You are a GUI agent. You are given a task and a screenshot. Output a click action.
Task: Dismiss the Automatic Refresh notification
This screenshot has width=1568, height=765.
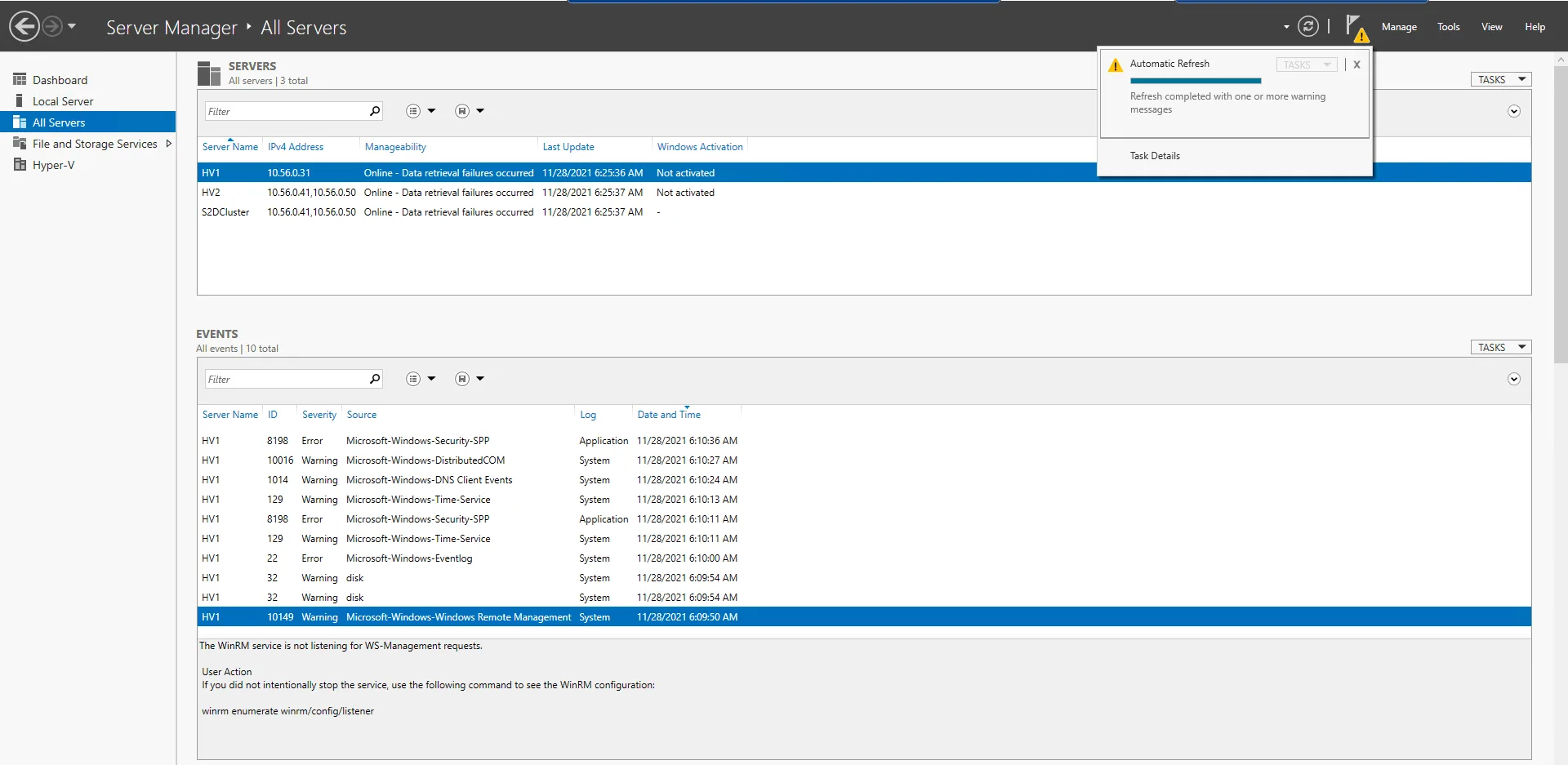[x=1356, y=64]
